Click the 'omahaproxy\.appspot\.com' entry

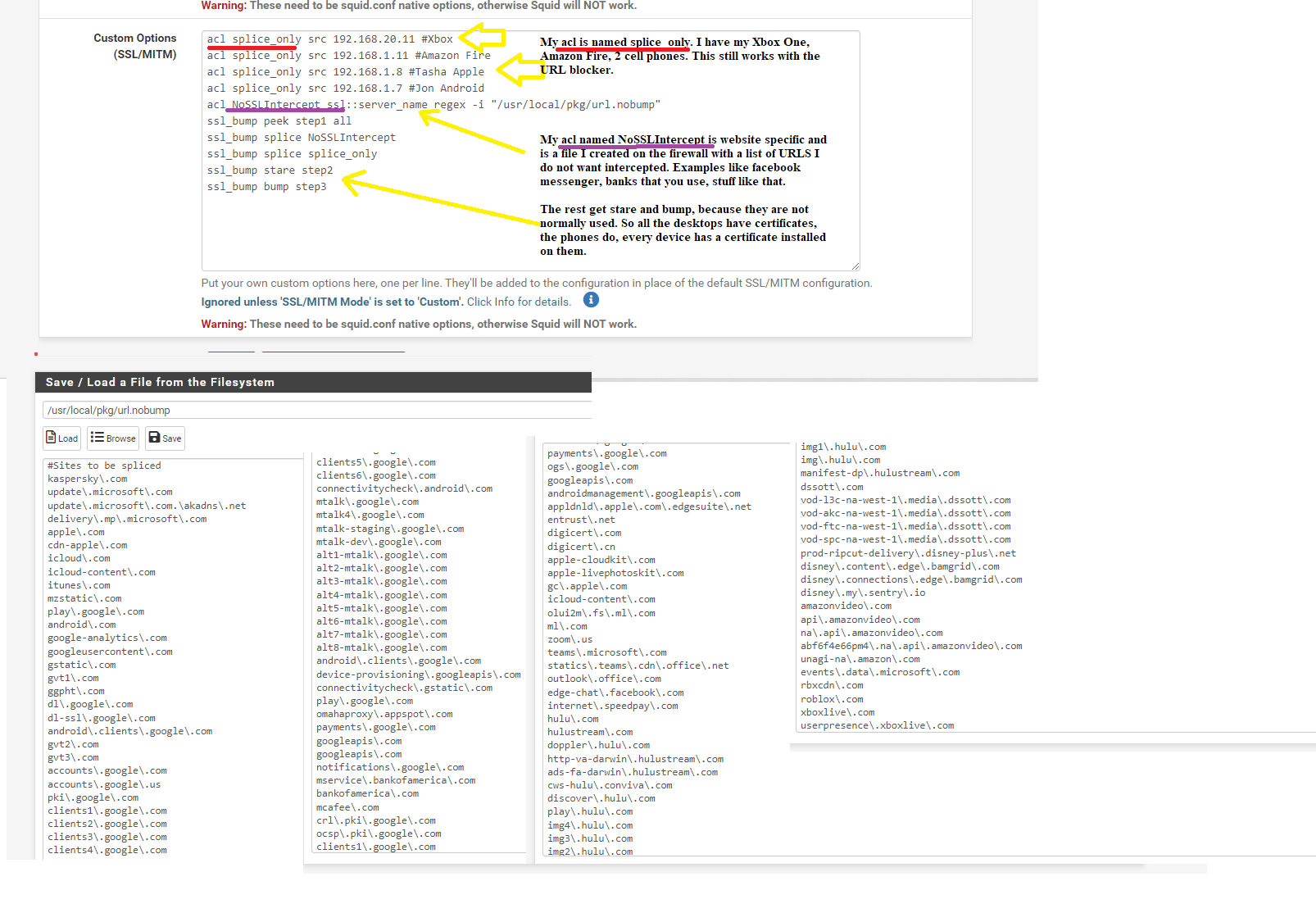tap(385, 714)
